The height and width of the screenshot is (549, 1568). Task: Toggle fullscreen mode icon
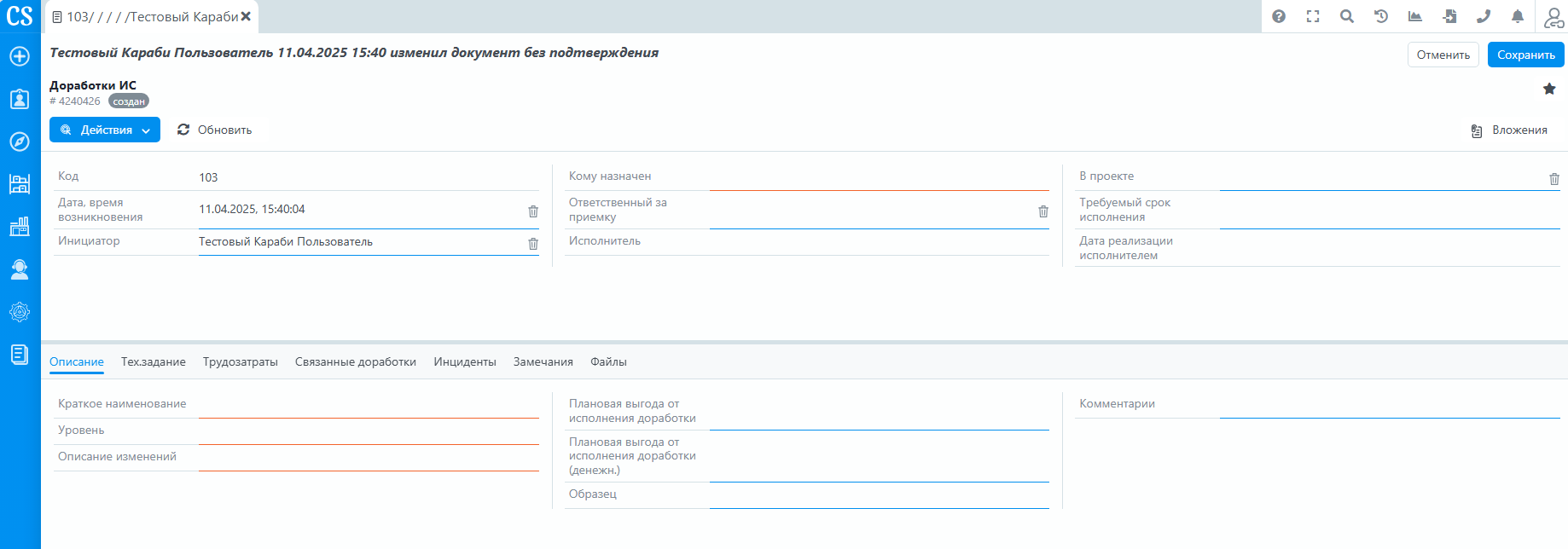(x=1313, y=16)
